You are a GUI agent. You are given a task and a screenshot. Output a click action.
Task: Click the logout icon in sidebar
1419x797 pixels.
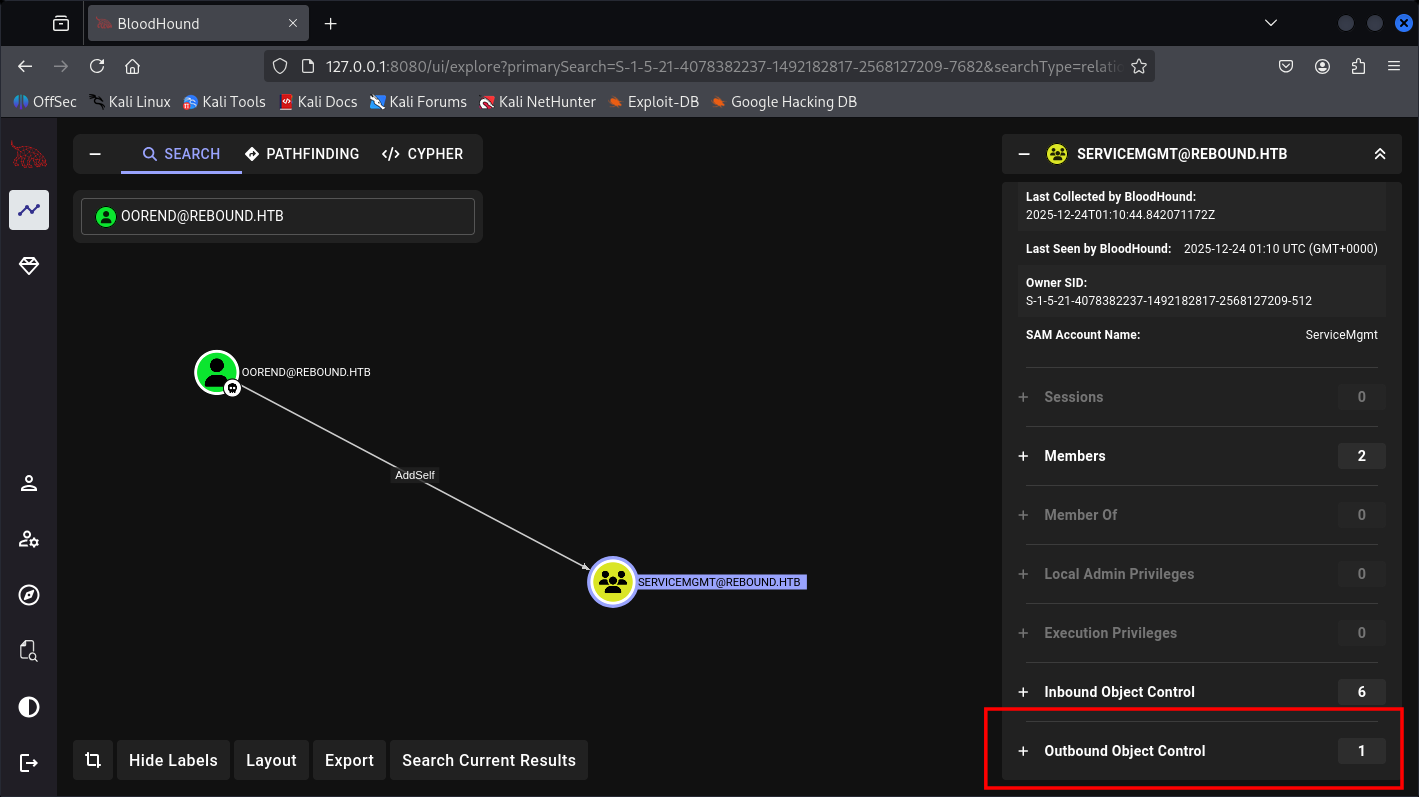click(29, 763)
